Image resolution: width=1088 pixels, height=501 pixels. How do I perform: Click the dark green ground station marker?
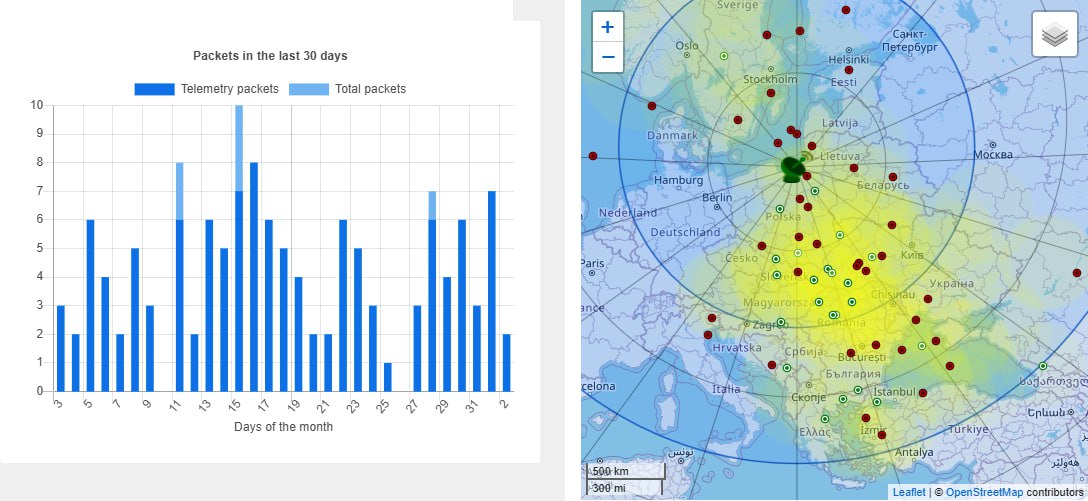[791, 169]
